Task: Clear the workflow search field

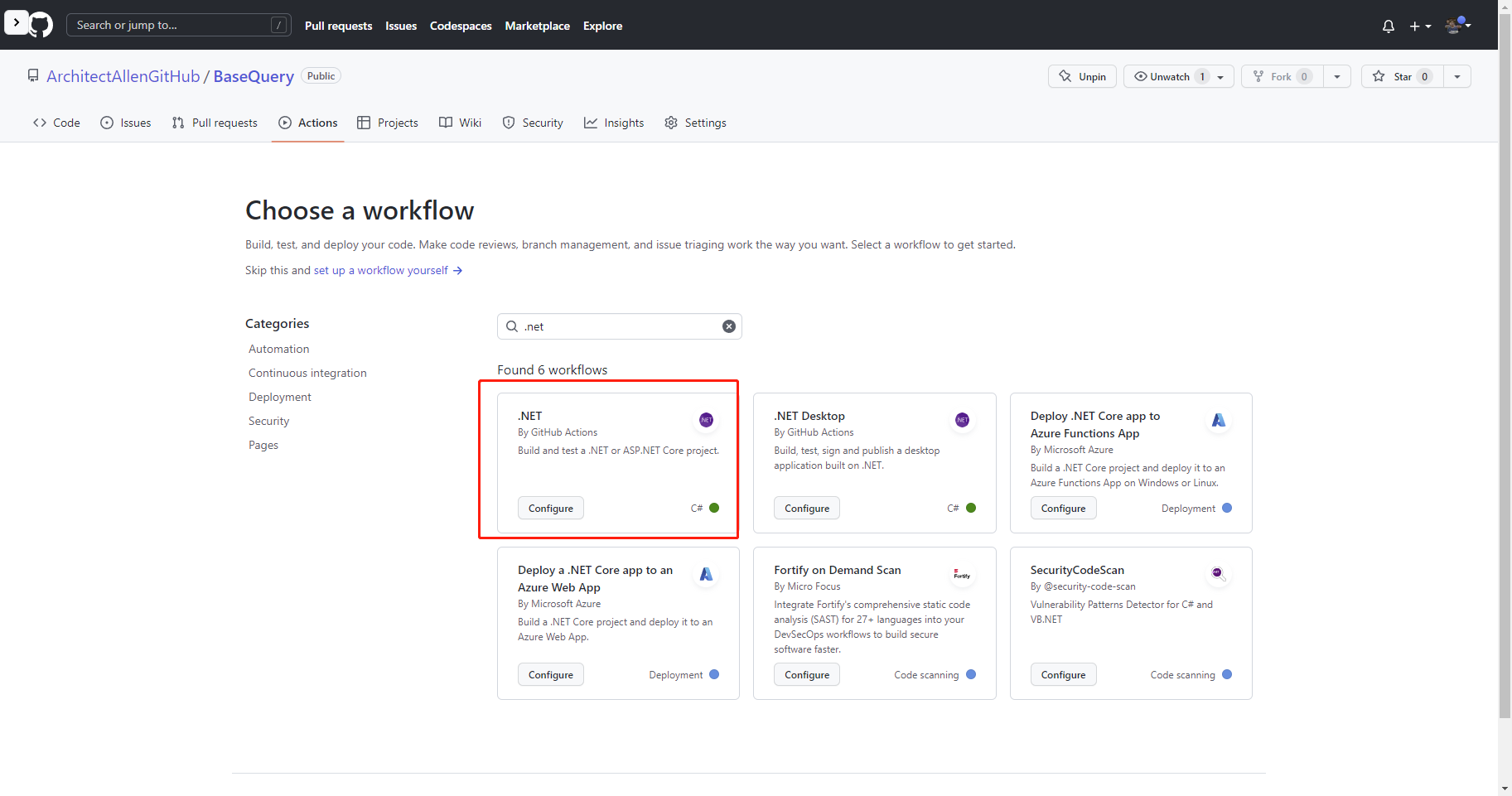Action: tap(729, 326)
